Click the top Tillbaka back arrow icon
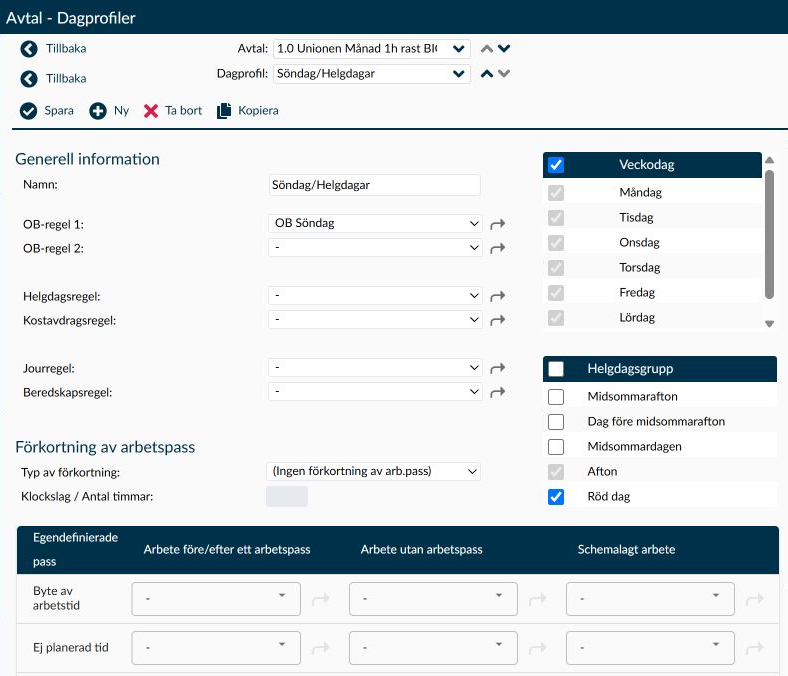This screenshot has width=788, height=676. (x=29, y=49)
